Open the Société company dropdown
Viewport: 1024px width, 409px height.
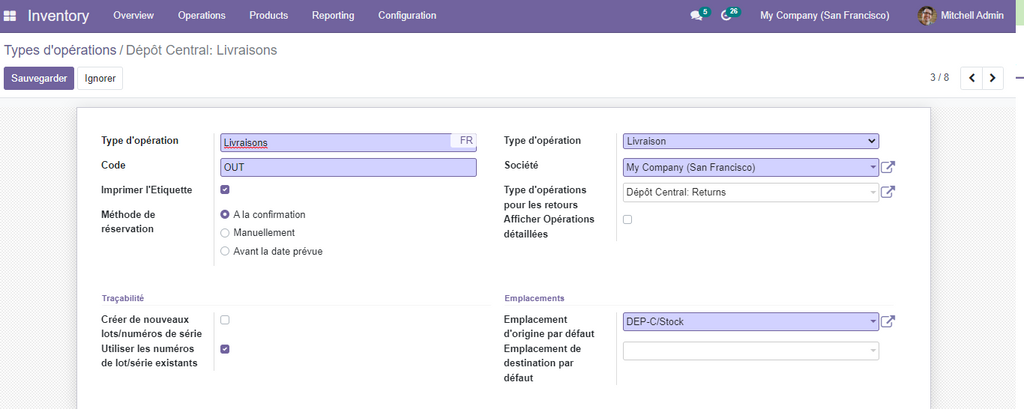pyautogui.click(x=750, y=167)
